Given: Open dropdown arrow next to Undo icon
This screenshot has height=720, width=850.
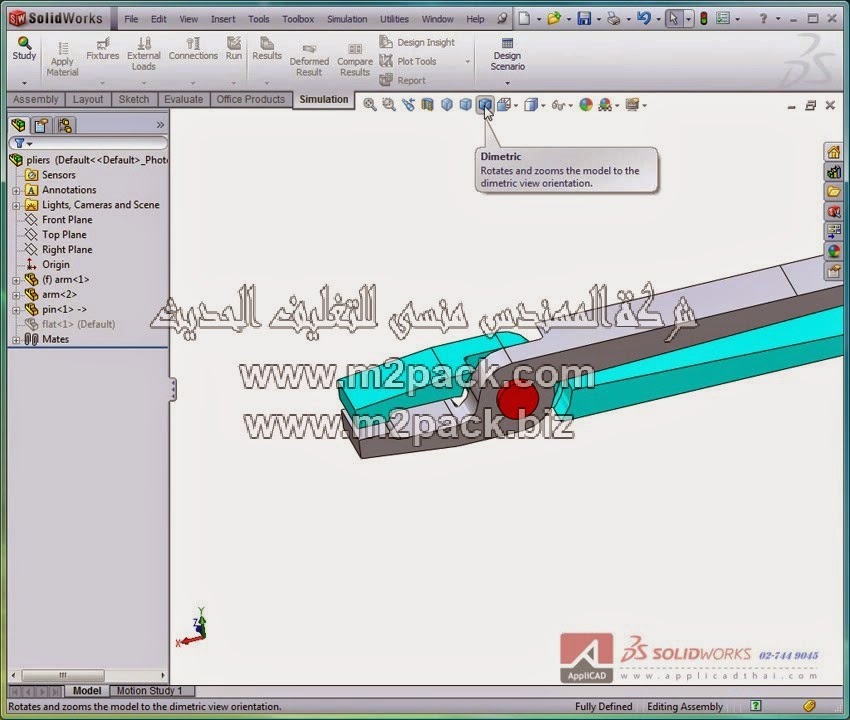Looking at the screenshot, I should click(659, 20).
